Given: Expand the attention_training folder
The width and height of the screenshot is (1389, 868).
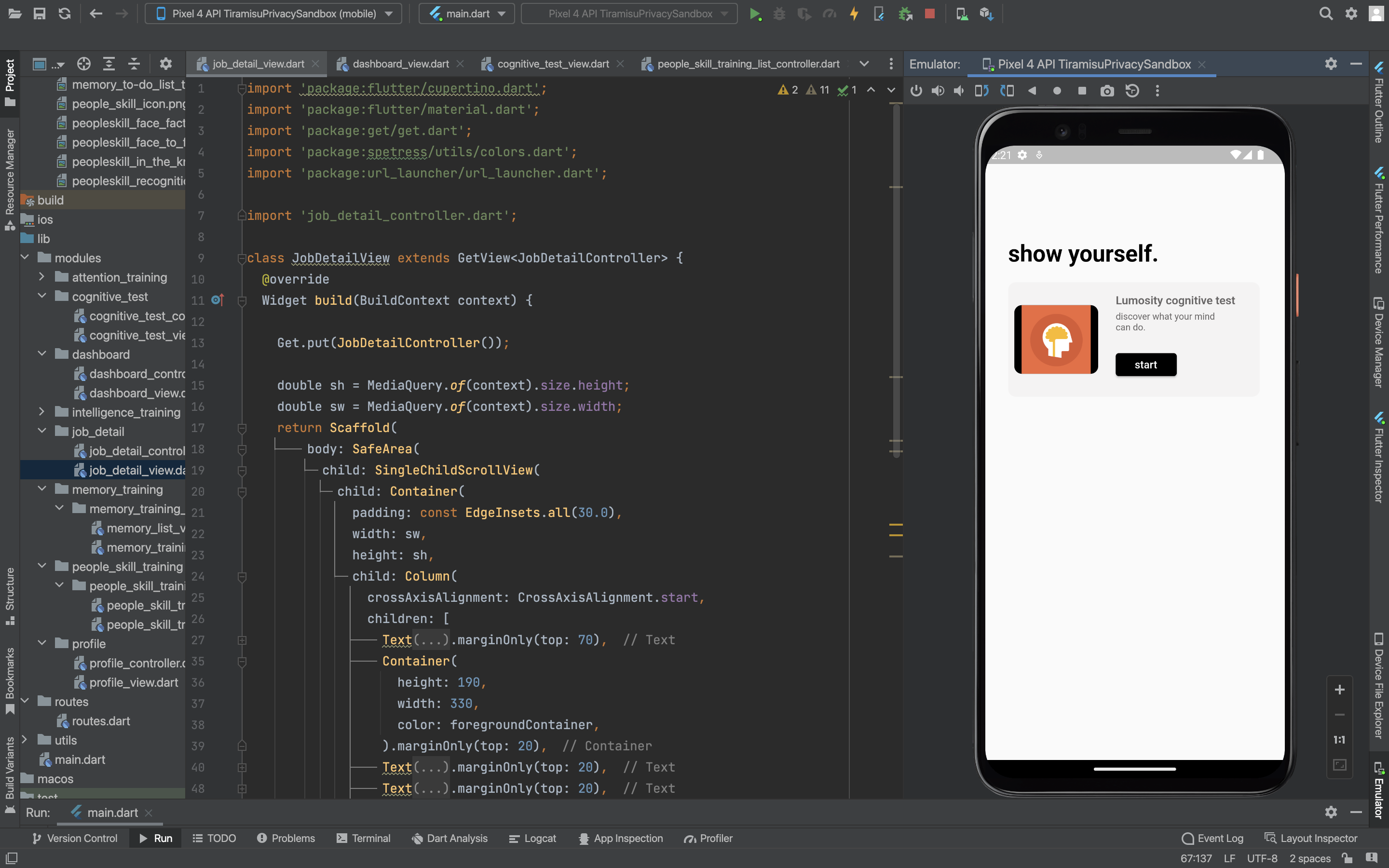Looking at the screenshot, I should coord(41,277).
